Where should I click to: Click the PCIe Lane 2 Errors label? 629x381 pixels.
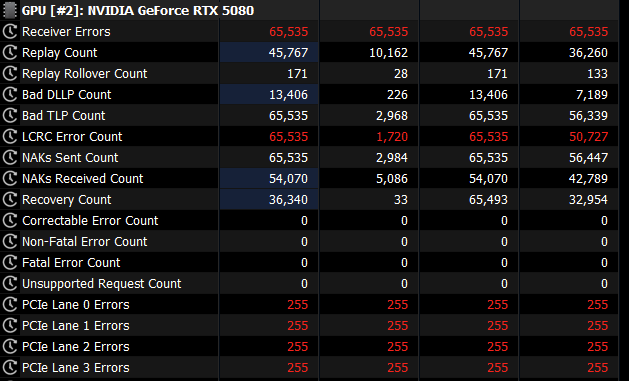[x=76, y=347]
